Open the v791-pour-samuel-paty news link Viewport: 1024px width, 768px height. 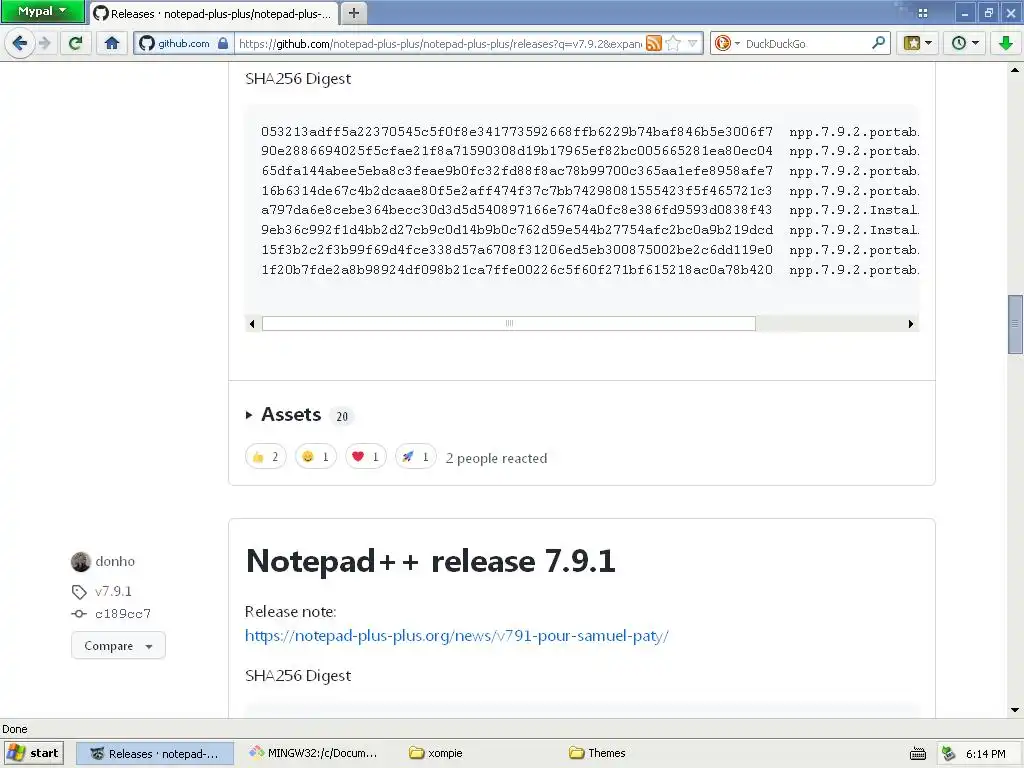456,635
